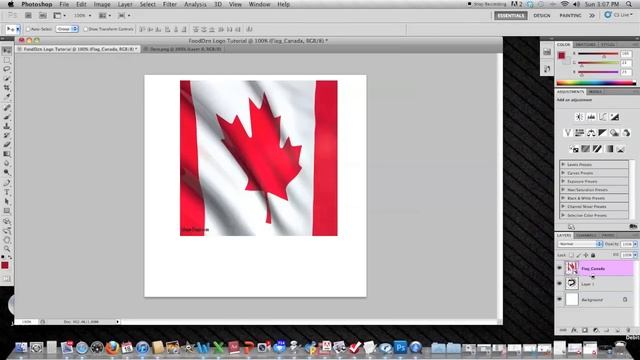Add a Black & White adjustment

point(602,133)
